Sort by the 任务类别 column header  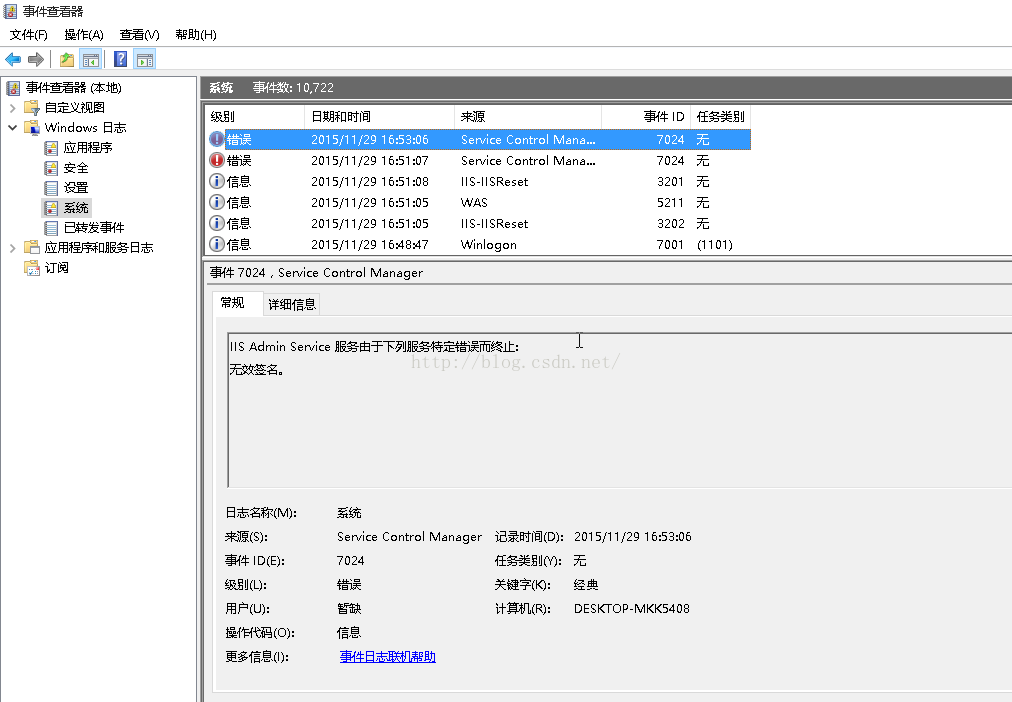click(x=720, y=117)
